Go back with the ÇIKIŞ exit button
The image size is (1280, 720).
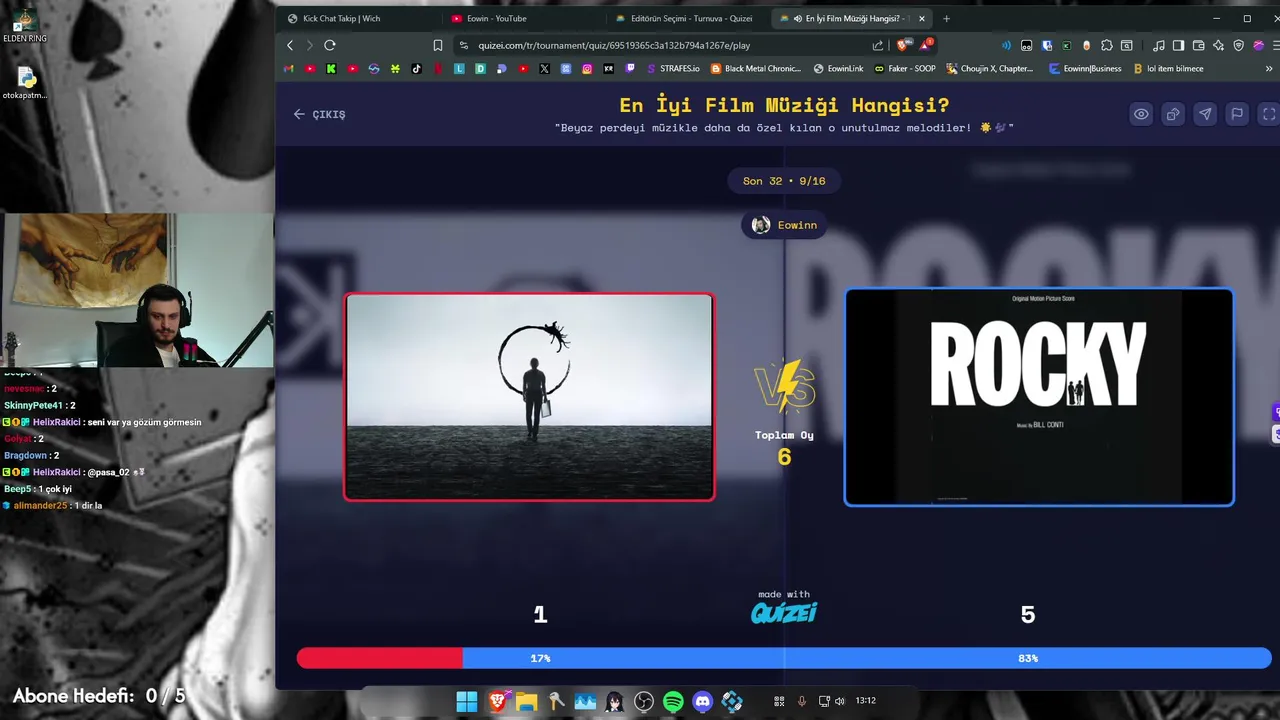pos(319,114)
